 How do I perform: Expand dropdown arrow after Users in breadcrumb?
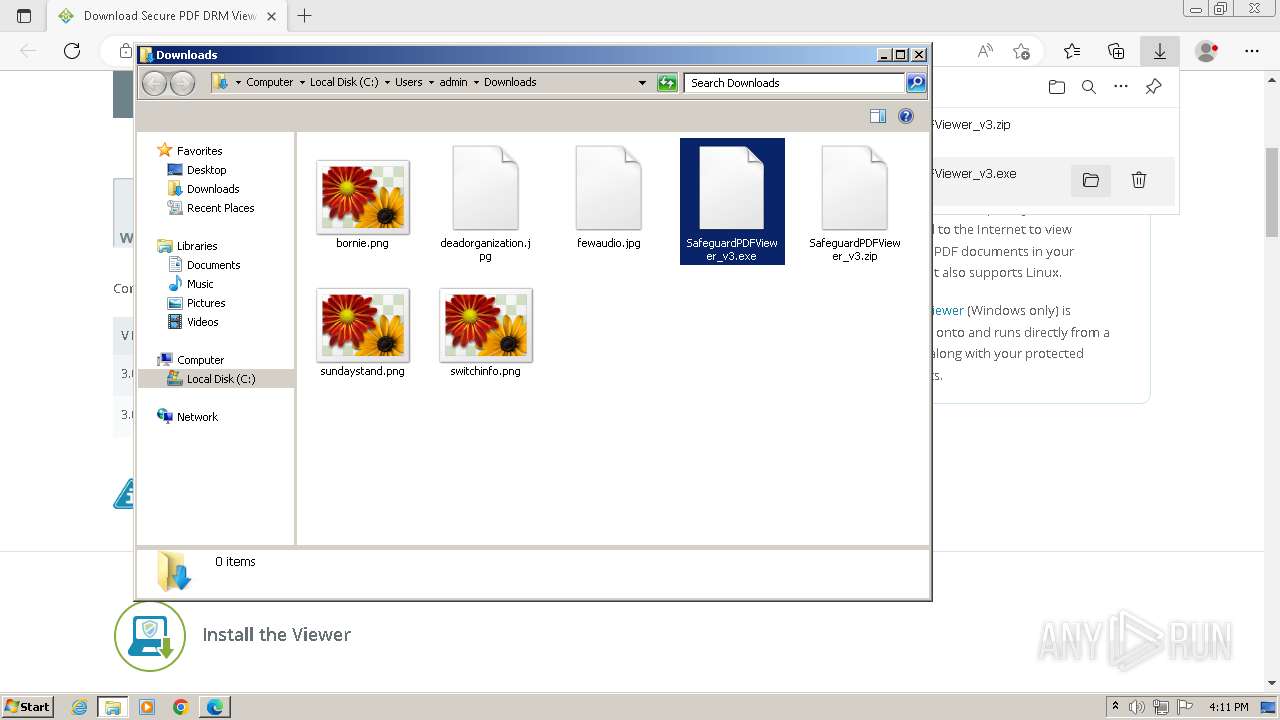click(x=431, y=83)
